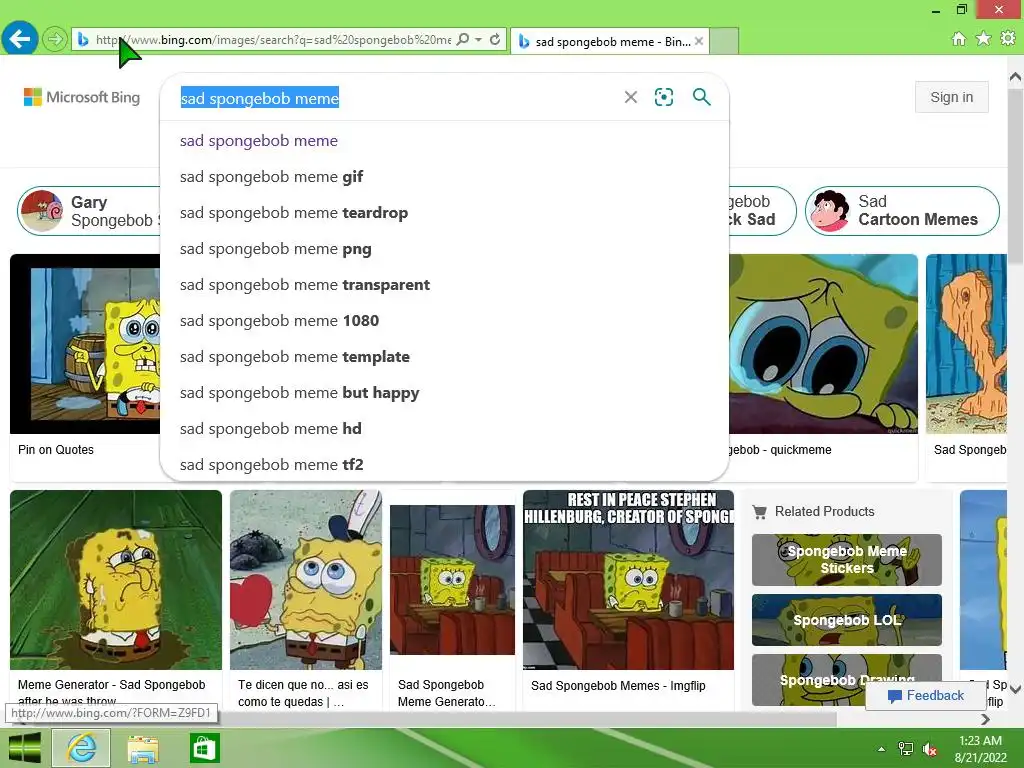1024x768 pixels.
Task: Open the 'Te dicen que no' heart image
Action: click(306, 580)
